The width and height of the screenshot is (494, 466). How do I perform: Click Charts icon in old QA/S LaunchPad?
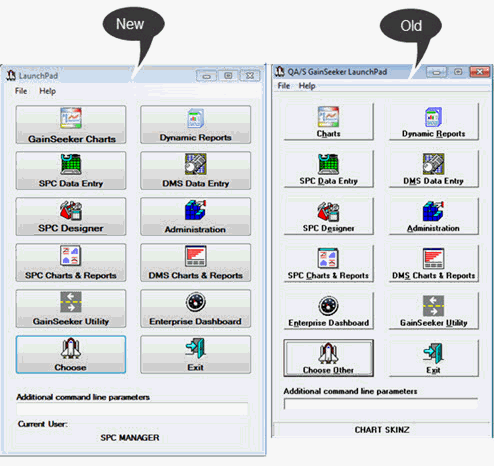pos(328,117)
